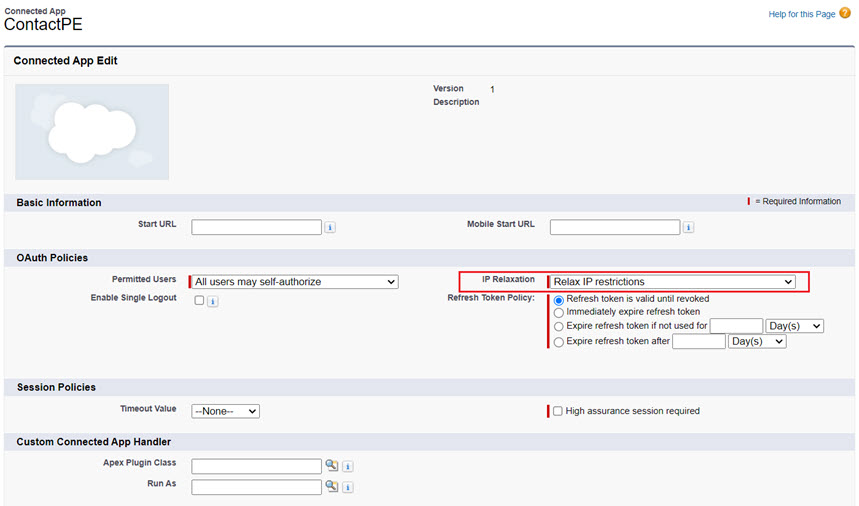859x506 pixels.
Task: Click the Session Policies section header
Action: [x=56, y=387]
